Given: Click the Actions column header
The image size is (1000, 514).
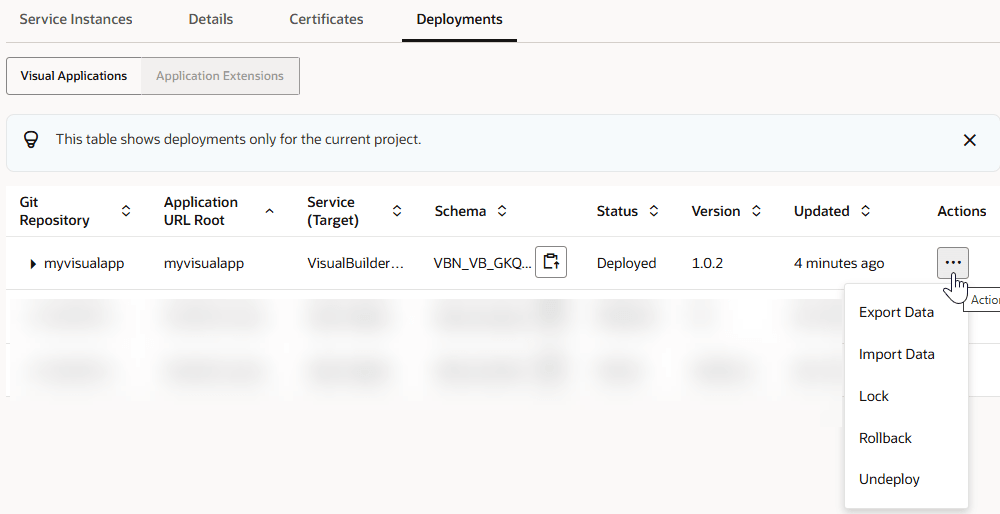Looking at the screenshot, I should click(x=961, y=211).
